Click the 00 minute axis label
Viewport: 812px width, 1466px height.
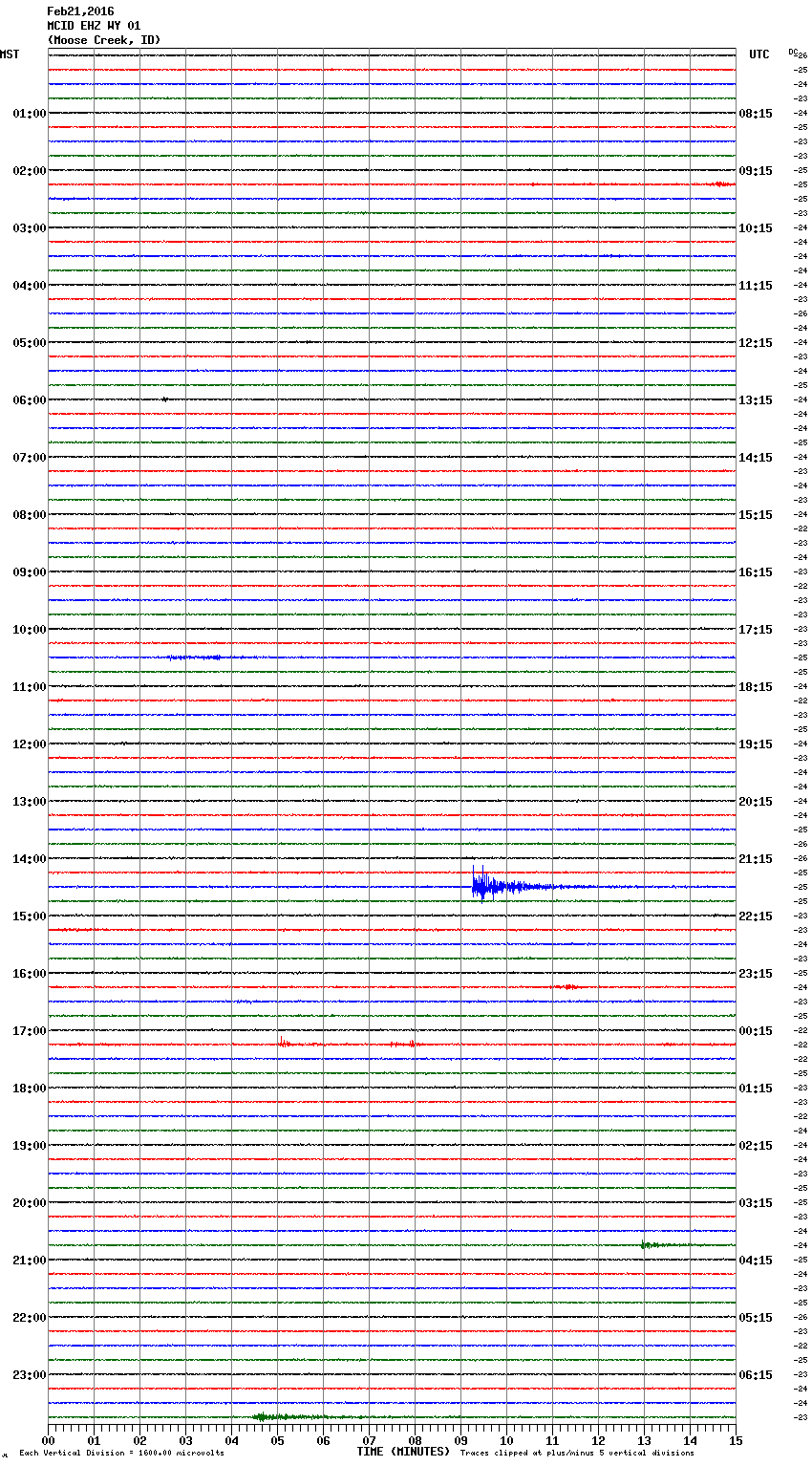(x=49, y=1440)
